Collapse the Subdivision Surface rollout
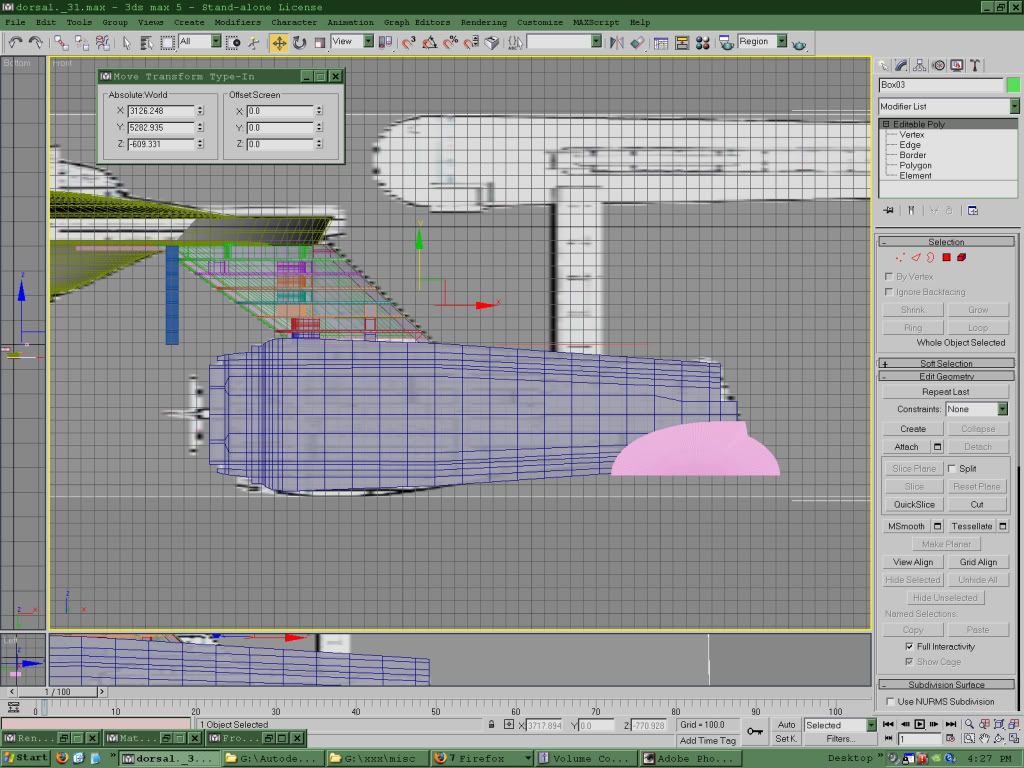This screenshot has width=1024, height=768. point(946,684)
